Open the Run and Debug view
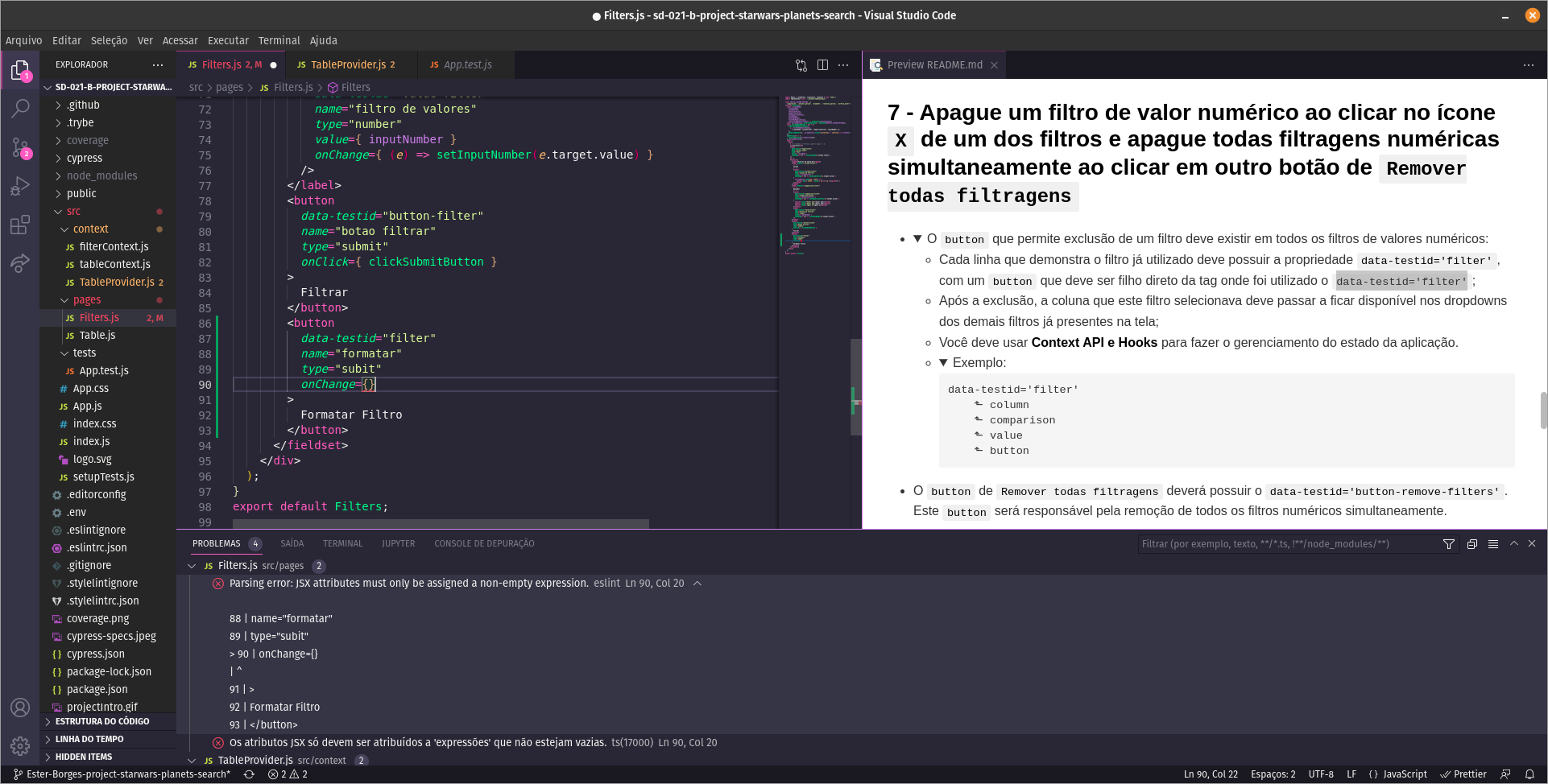 pyautogui.click(x=20, y=186)
